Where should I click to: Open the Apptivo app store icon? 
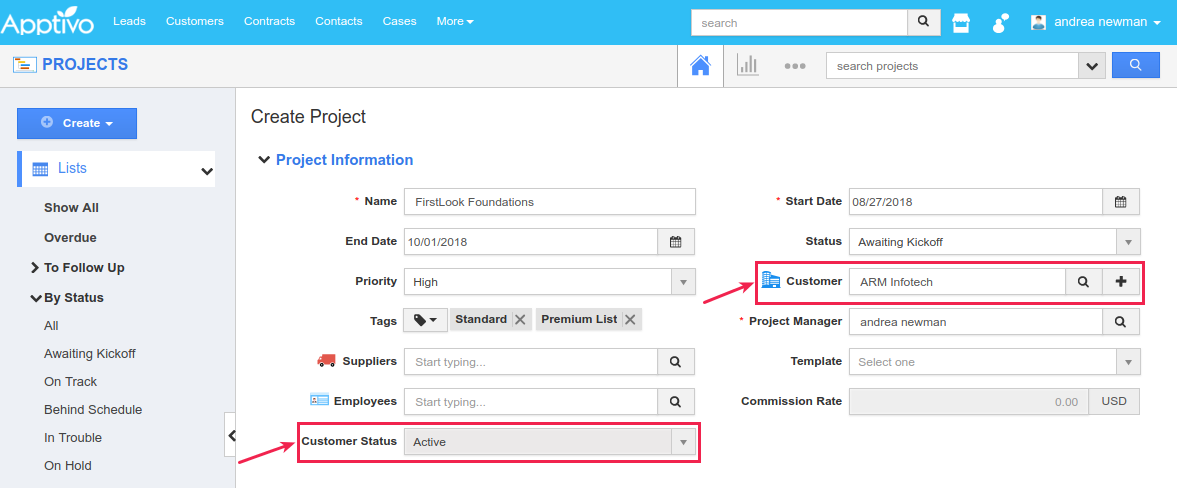click(x=960, y=22)
